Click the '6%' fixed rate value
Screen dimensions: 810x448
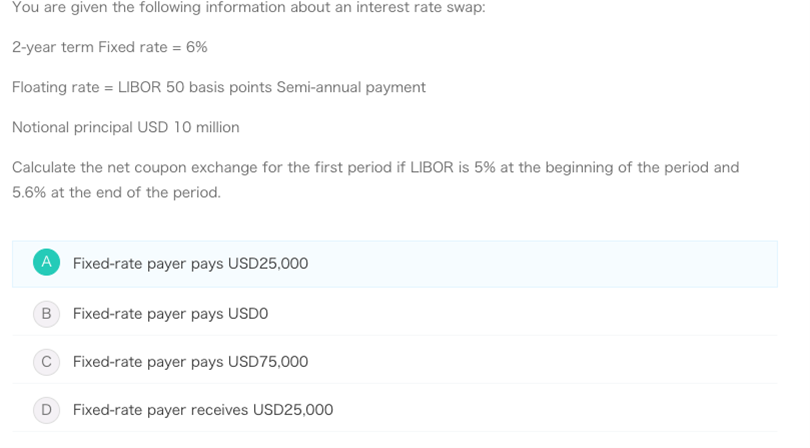tap(197, 47)
